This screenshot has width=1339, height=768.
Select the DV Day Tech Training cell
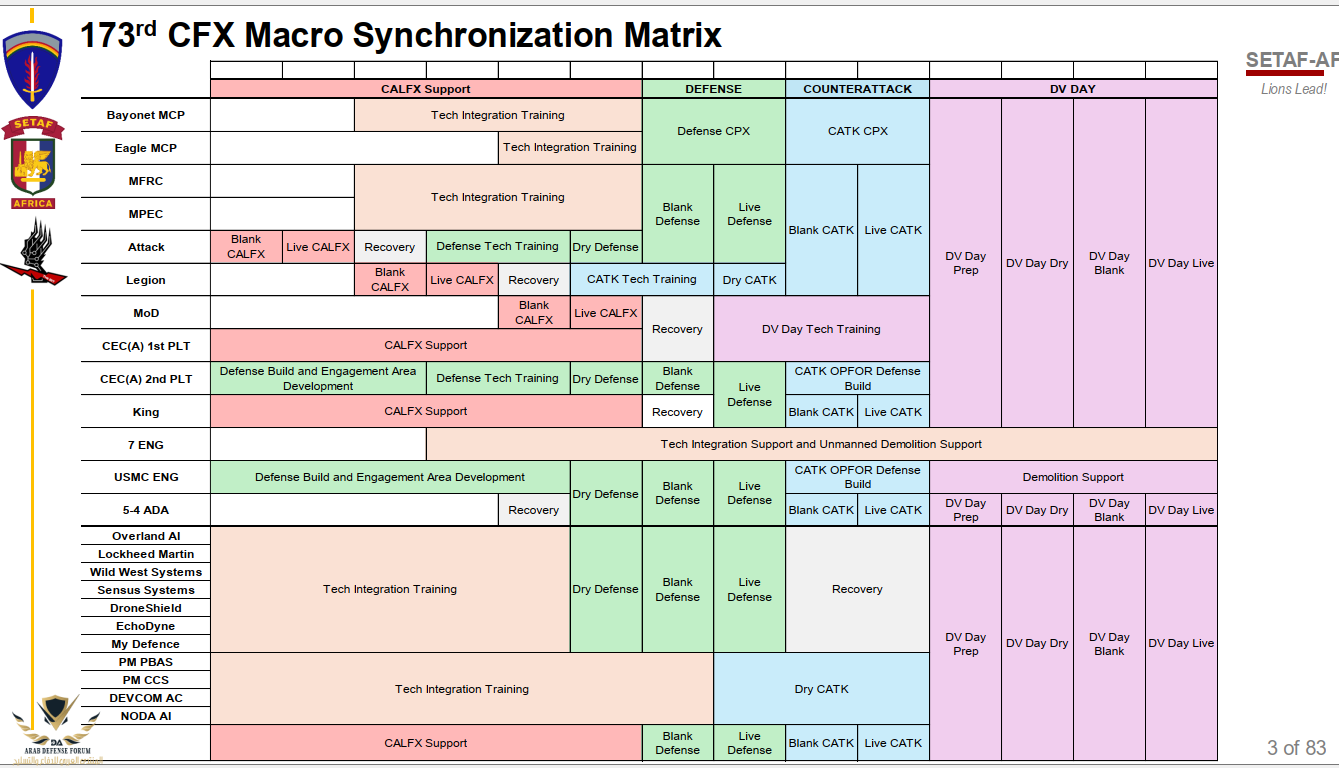(x=821, y=329)
